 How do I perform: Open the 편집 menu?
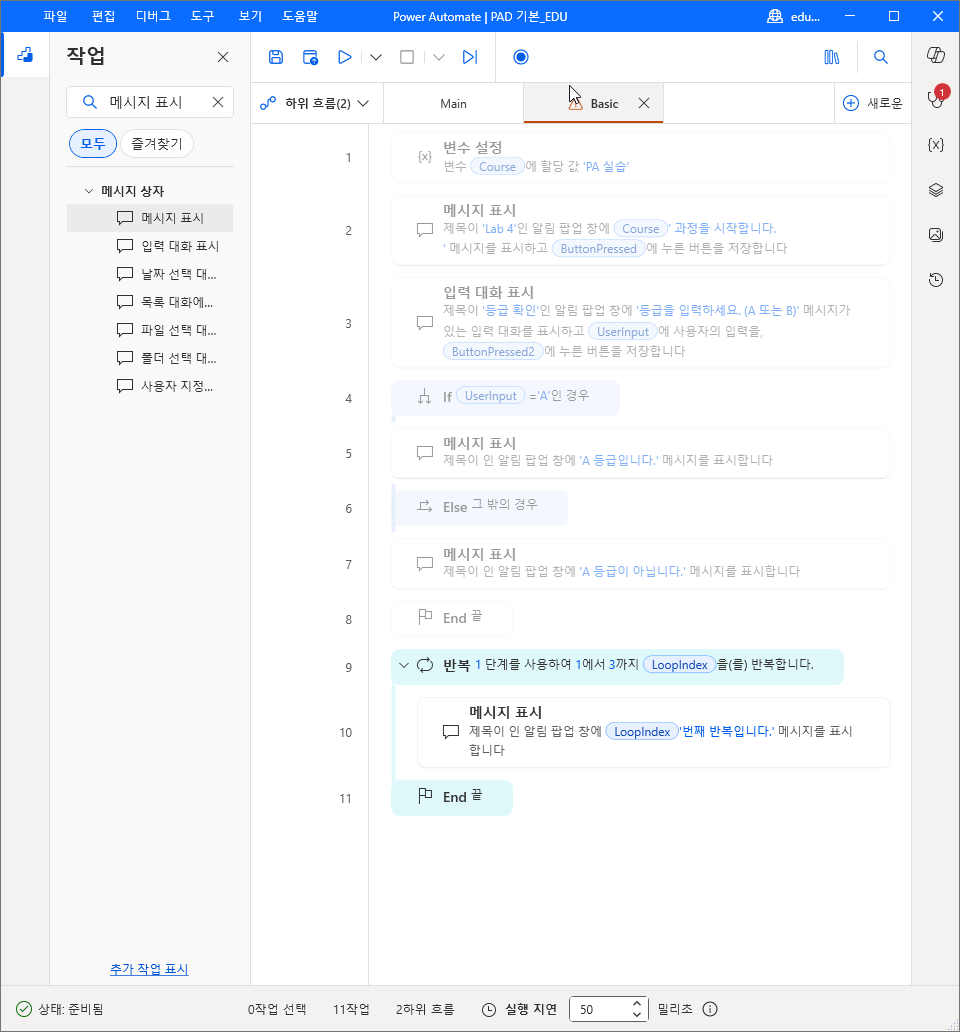click(x=103, y=16)
